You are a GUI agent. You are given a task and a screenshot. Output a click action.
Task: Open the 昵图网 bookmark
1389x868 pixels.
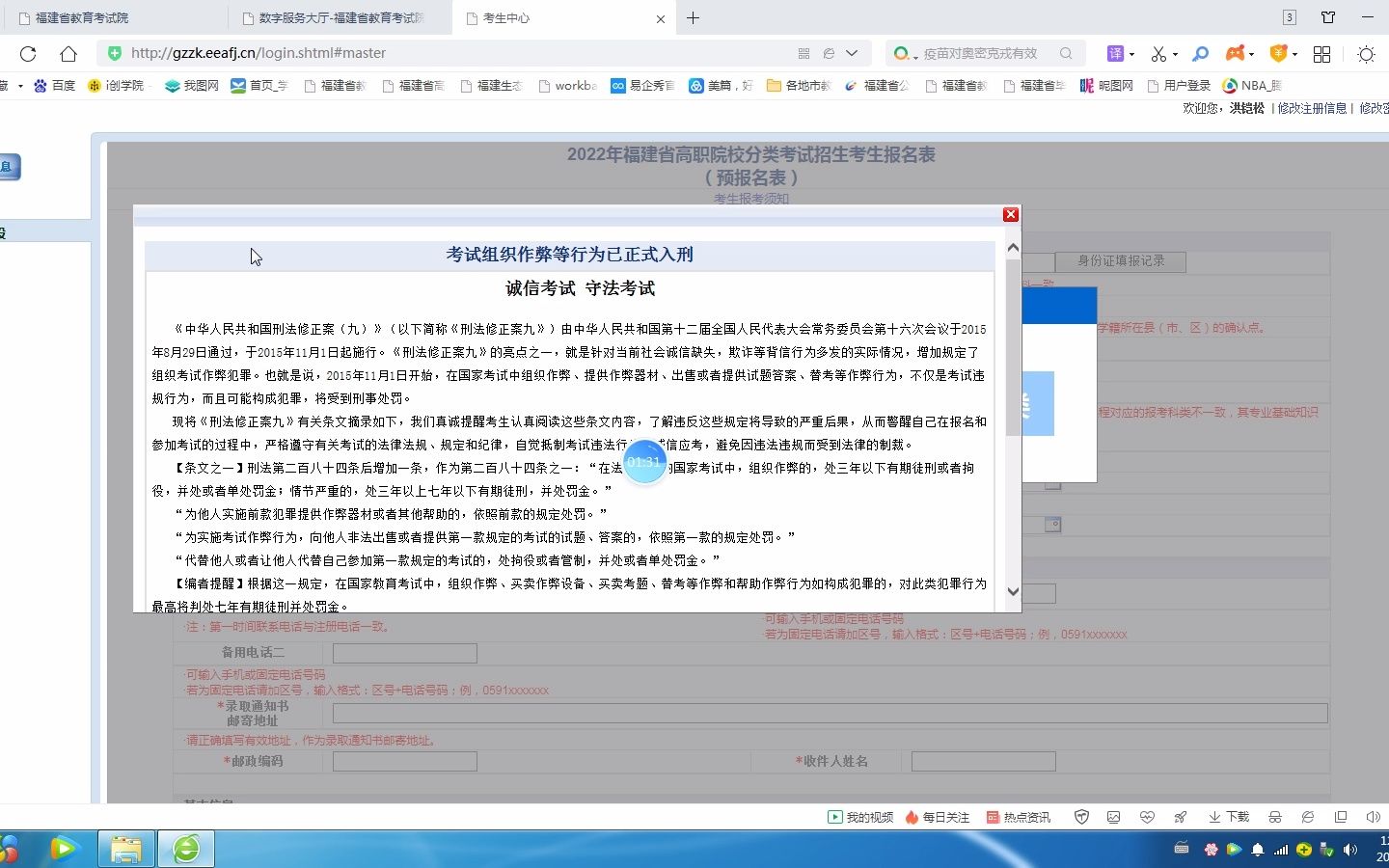(x=1106, y=86)
